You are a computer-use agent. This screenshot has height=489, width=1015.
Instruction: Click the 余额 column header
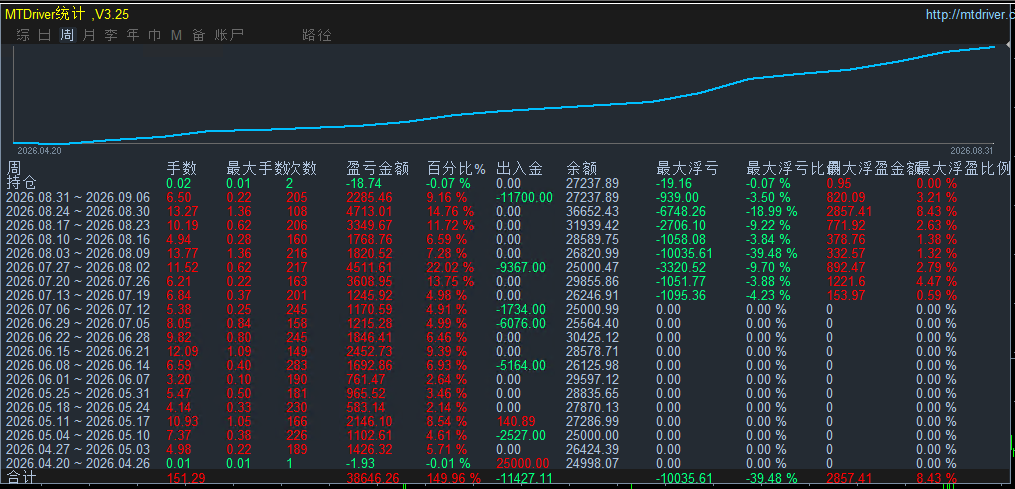coord(581,169)
